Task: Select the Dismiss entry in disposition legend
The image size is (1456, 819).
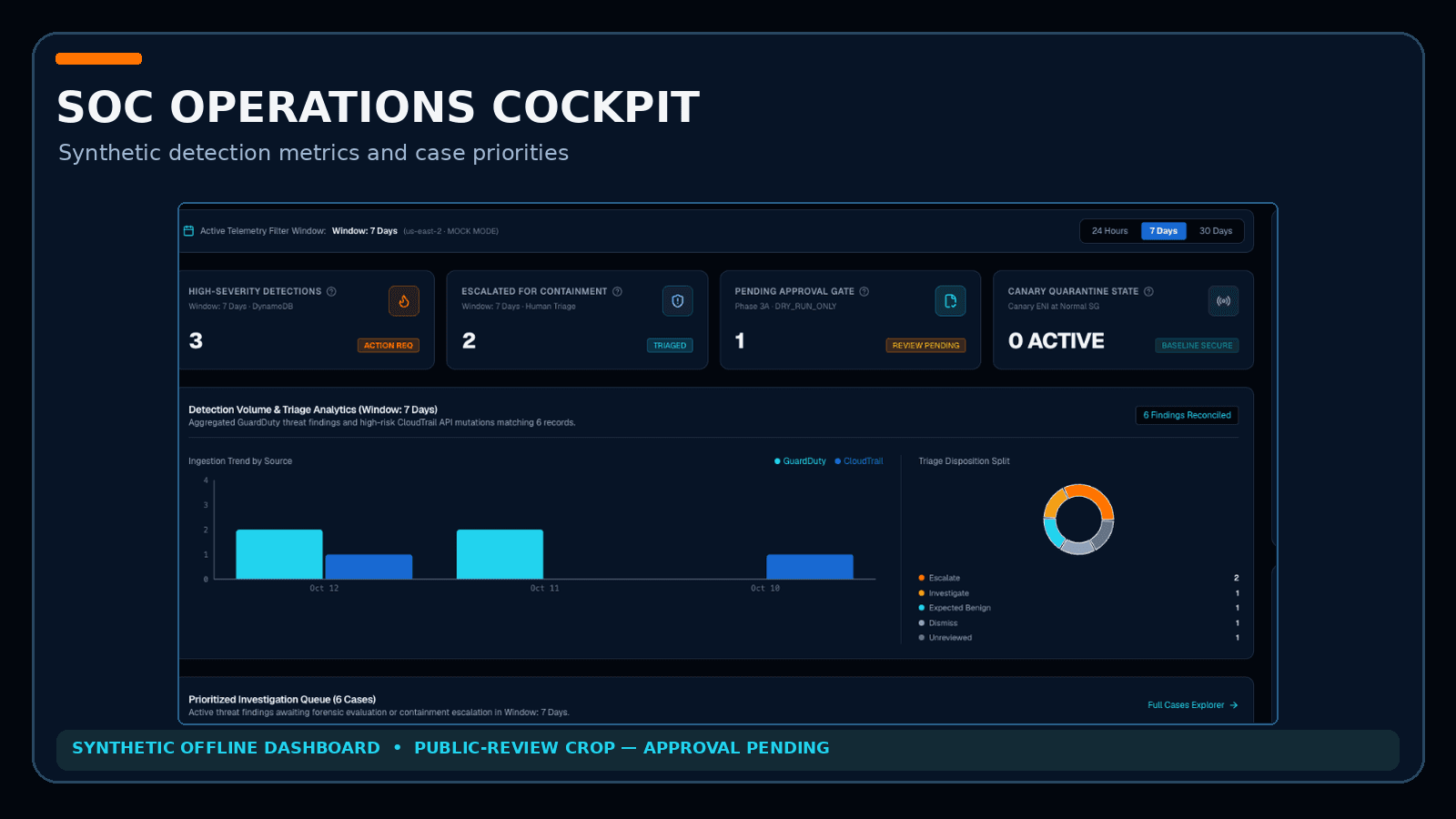Action: (x=1078, y=623)
